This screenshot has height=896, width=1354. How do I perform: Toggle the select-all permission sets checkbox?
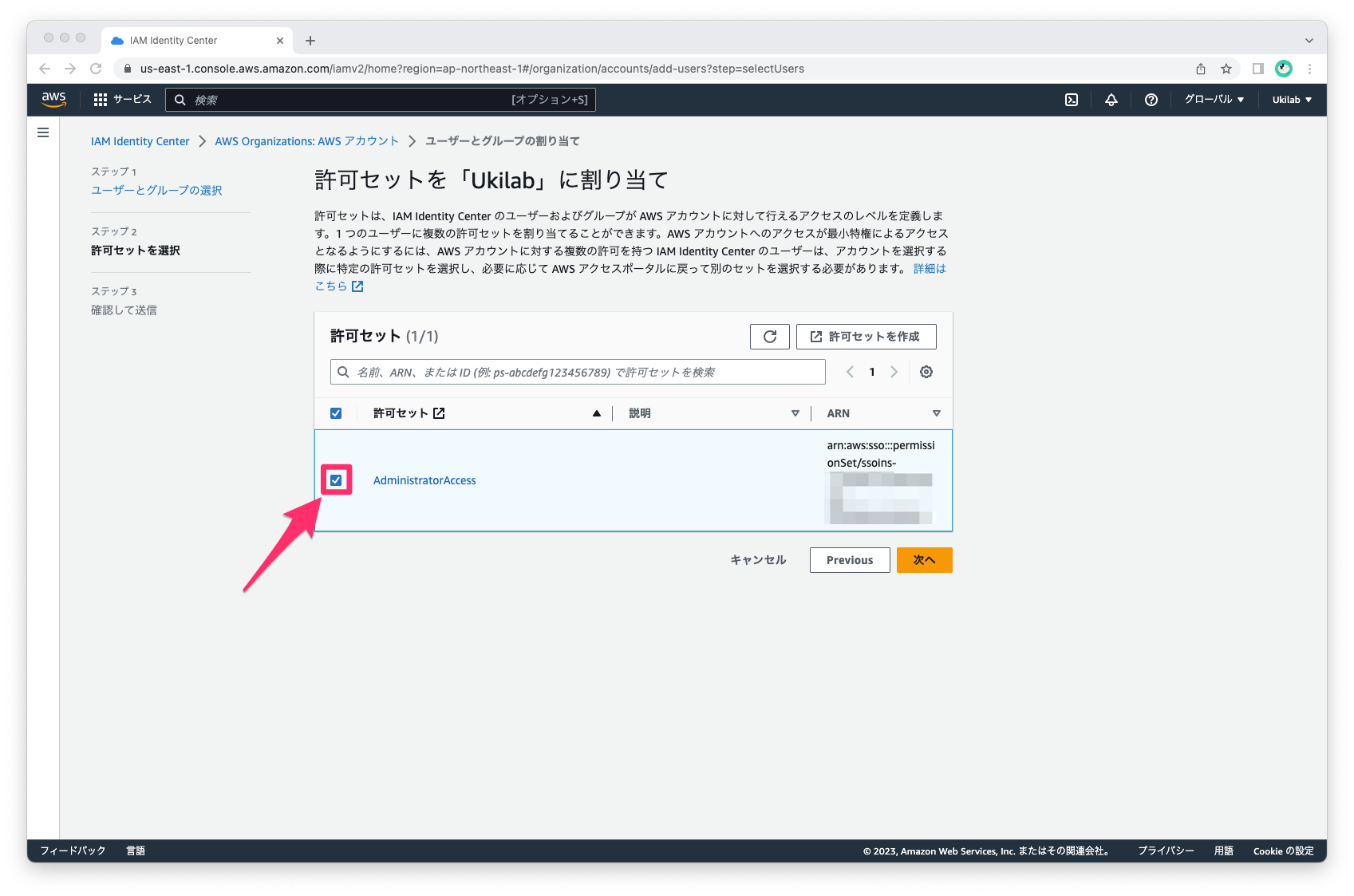coord(336,413)
